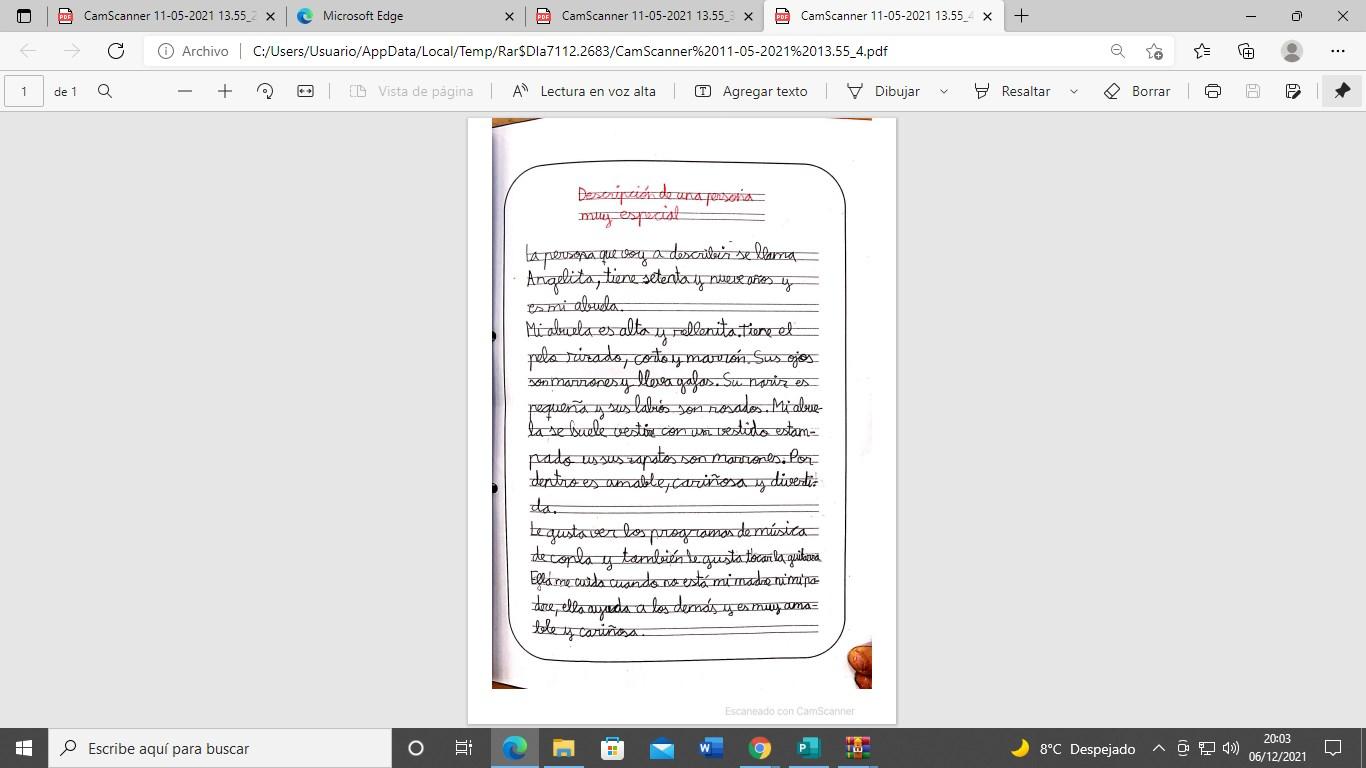Open the user profile menu
Image resolution: width=1366 pixels, height=768 pixels.
point(1292,51)
